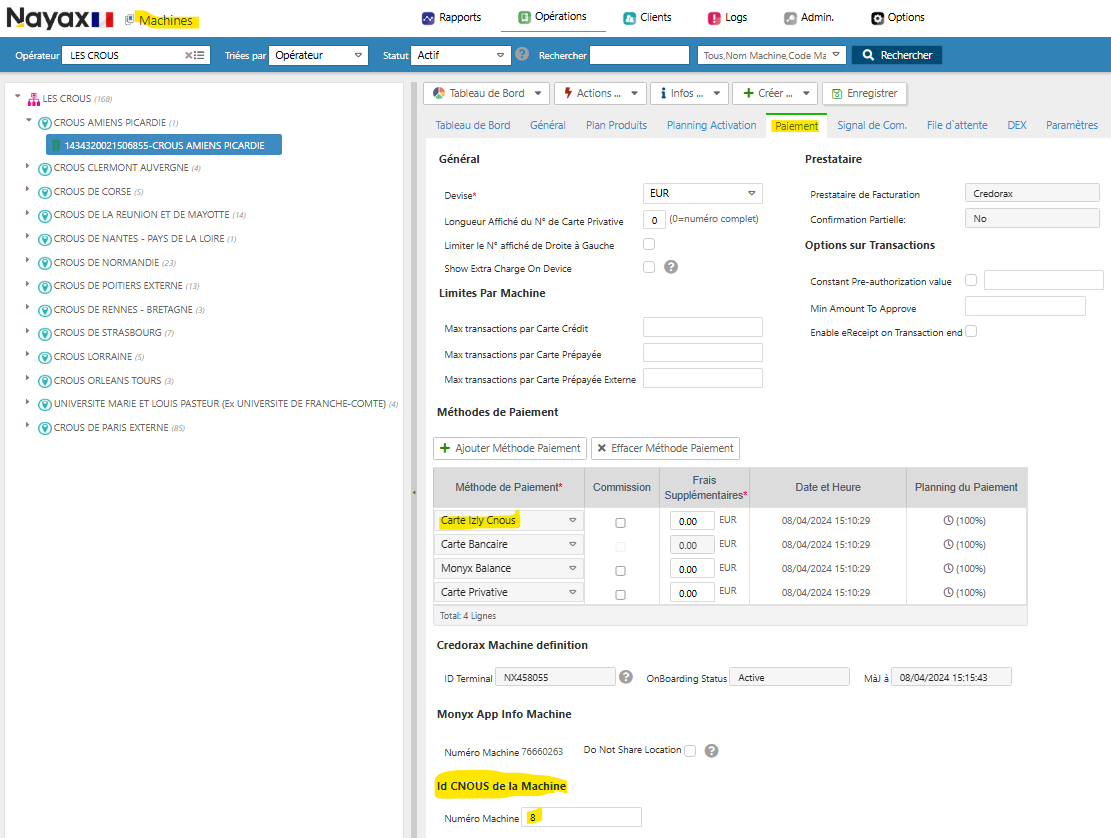Toggle Commission checkbox for Monyx Balance
Screen dimensions: 1111x838
[x=620, y=570]
